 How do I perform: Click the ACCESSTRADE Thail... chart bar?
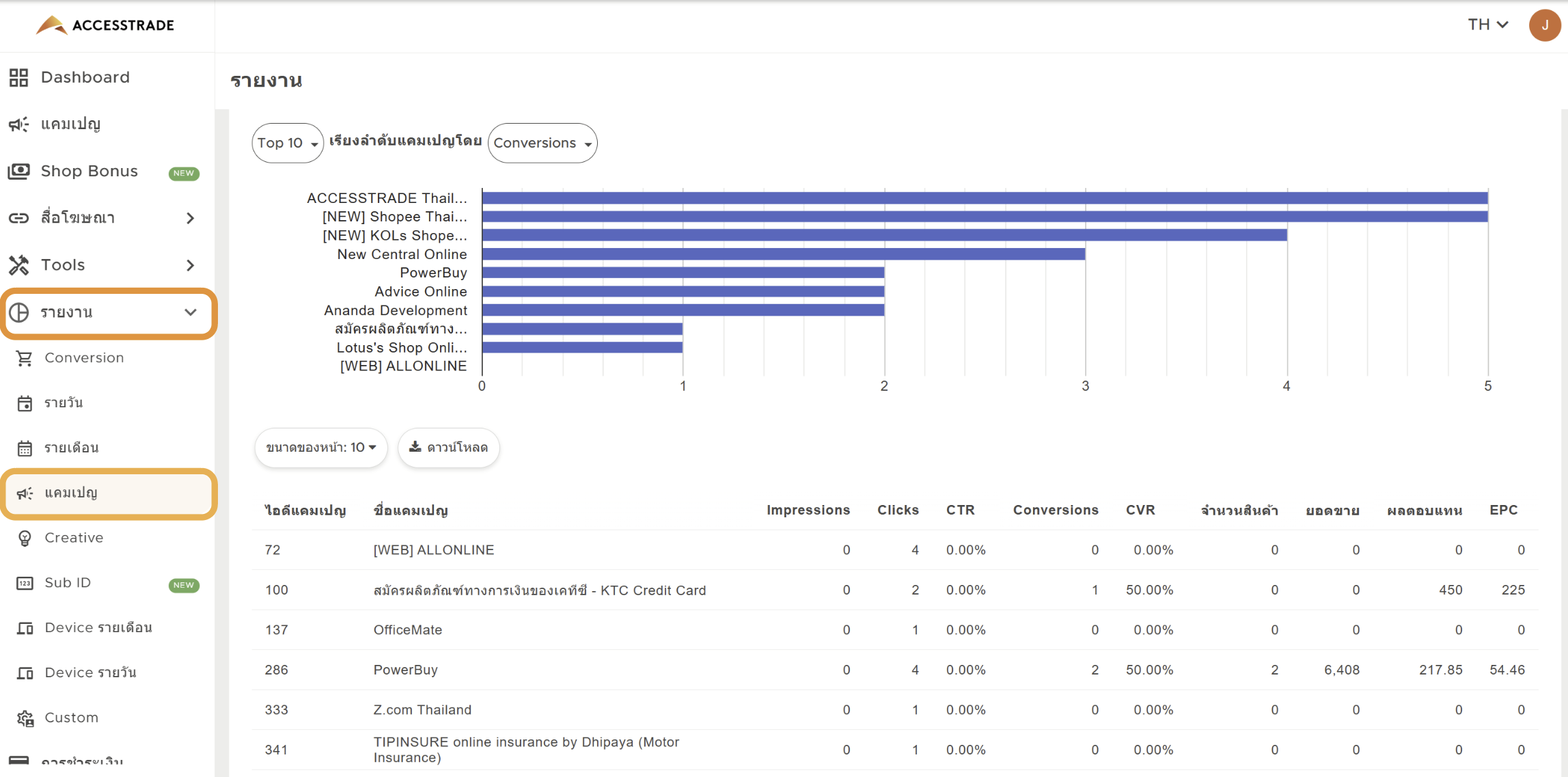tap(985, 198)
